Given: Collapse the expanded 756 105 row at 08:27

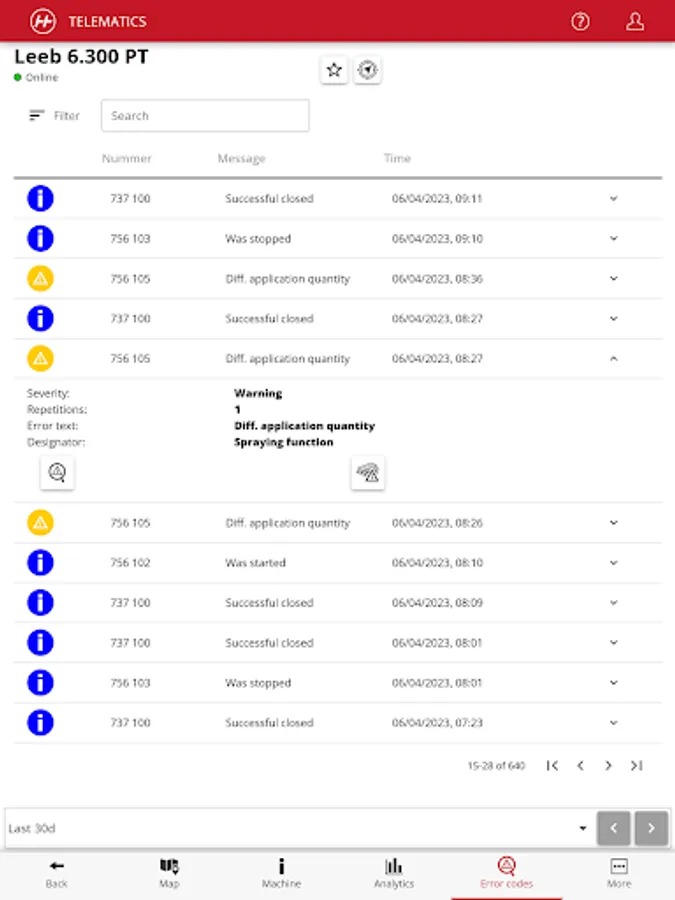Looking at the screenshot, I should coord(614,359).
